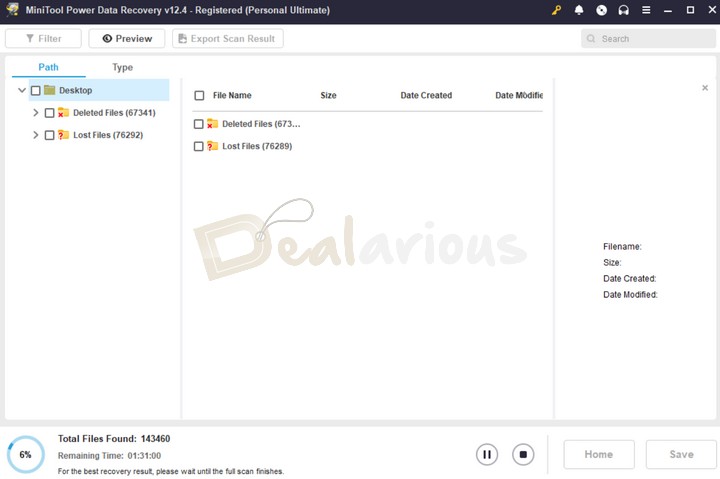720x479 pixels.
Task: Sort by Date Modified column
Action: [x=519, y=96]
